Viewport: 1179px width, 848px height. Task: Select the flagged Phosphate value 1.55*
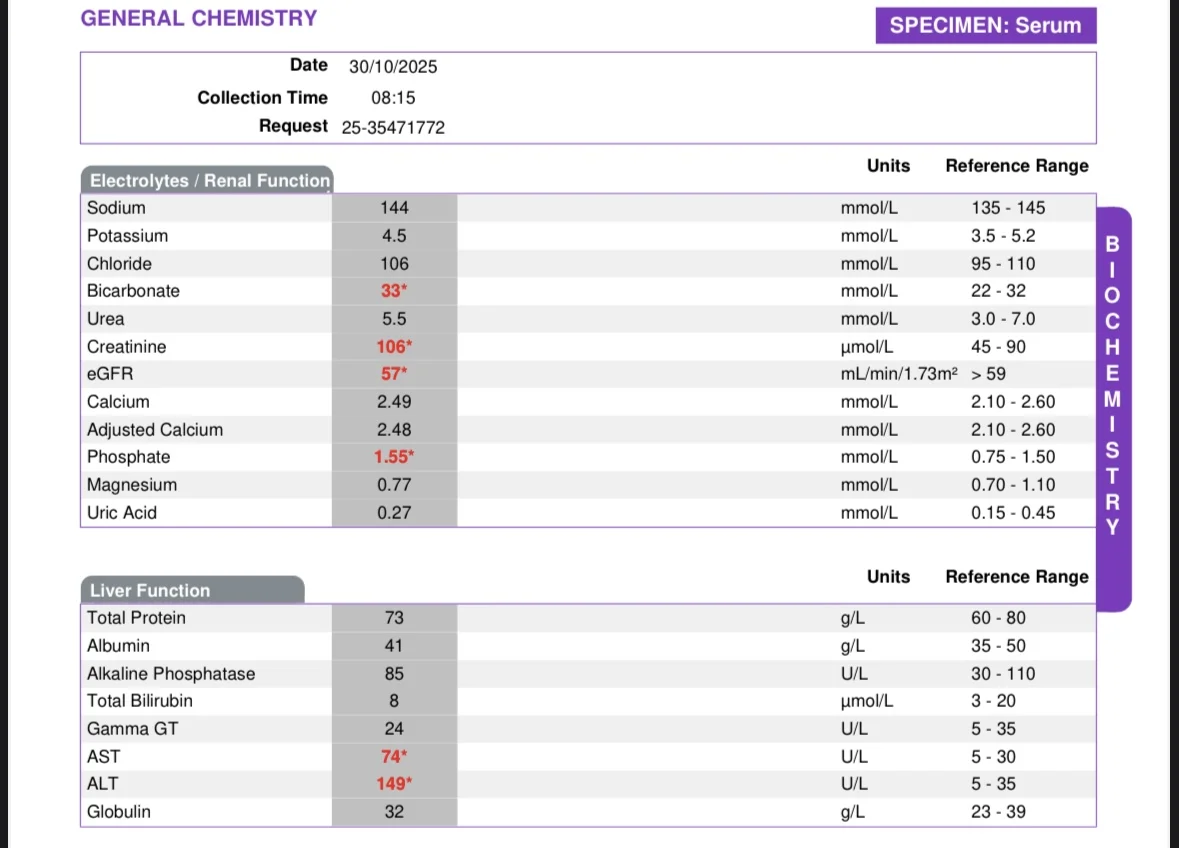[394, 457]
